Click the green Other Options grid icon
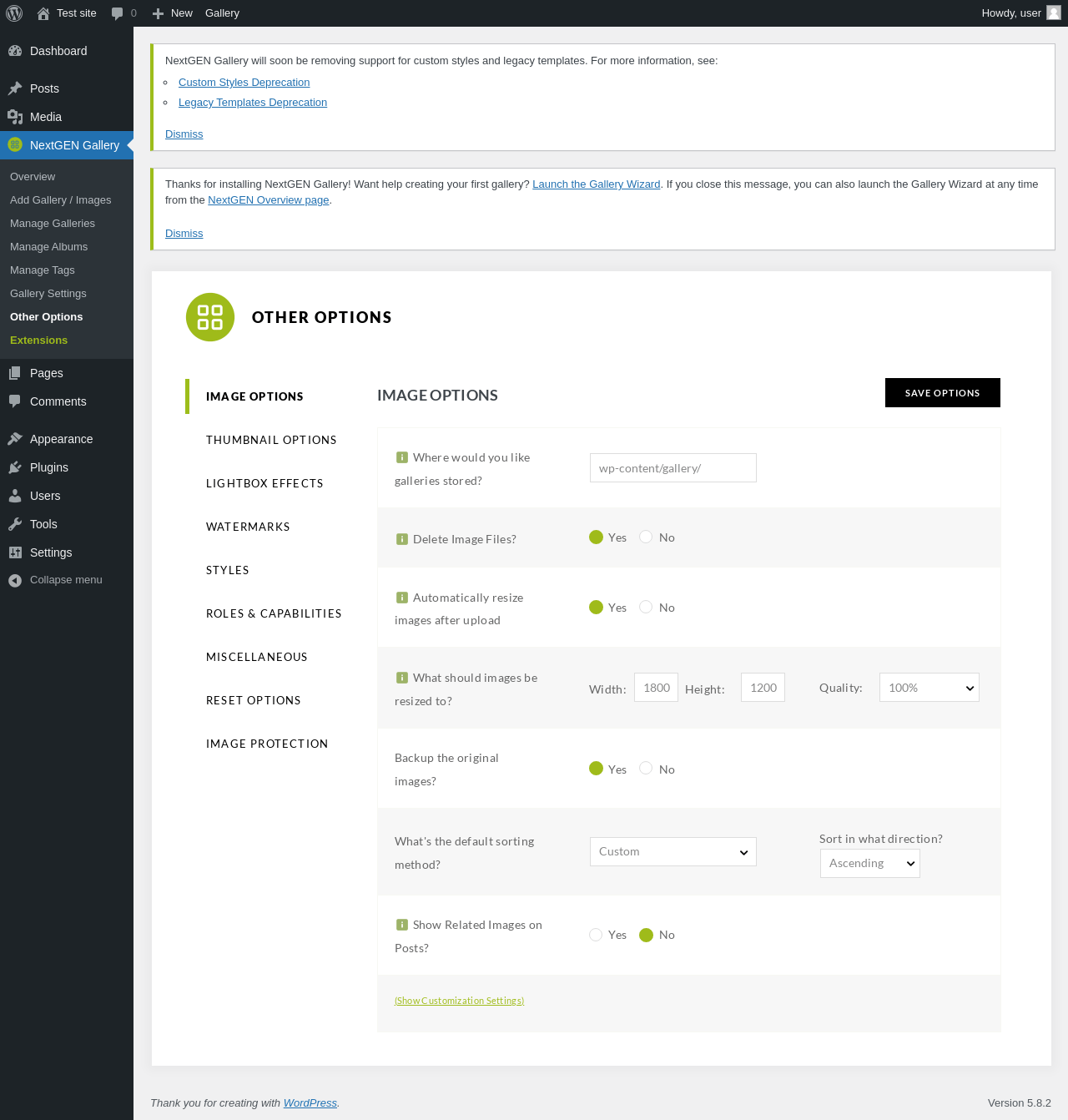 pos(210,317)
